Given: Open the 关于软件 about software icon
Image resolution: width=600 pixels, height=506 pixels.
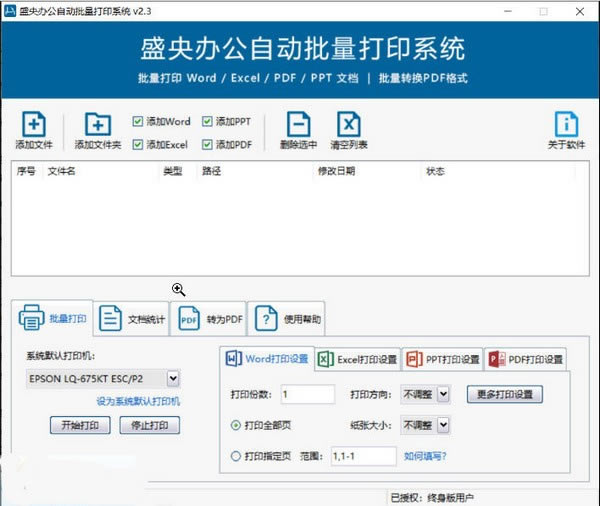Looking at the screenshot, I should click(567, 125).
